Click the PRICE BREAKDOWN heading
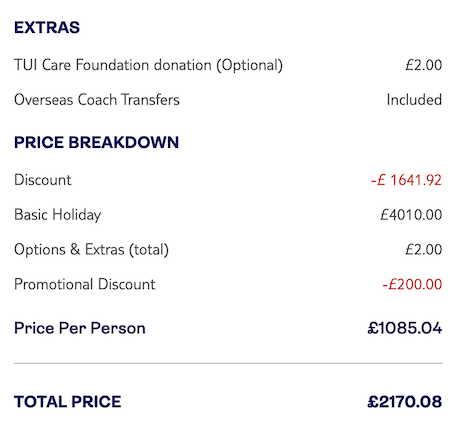This screenshot has height=446, width=454. pos(96,142)
